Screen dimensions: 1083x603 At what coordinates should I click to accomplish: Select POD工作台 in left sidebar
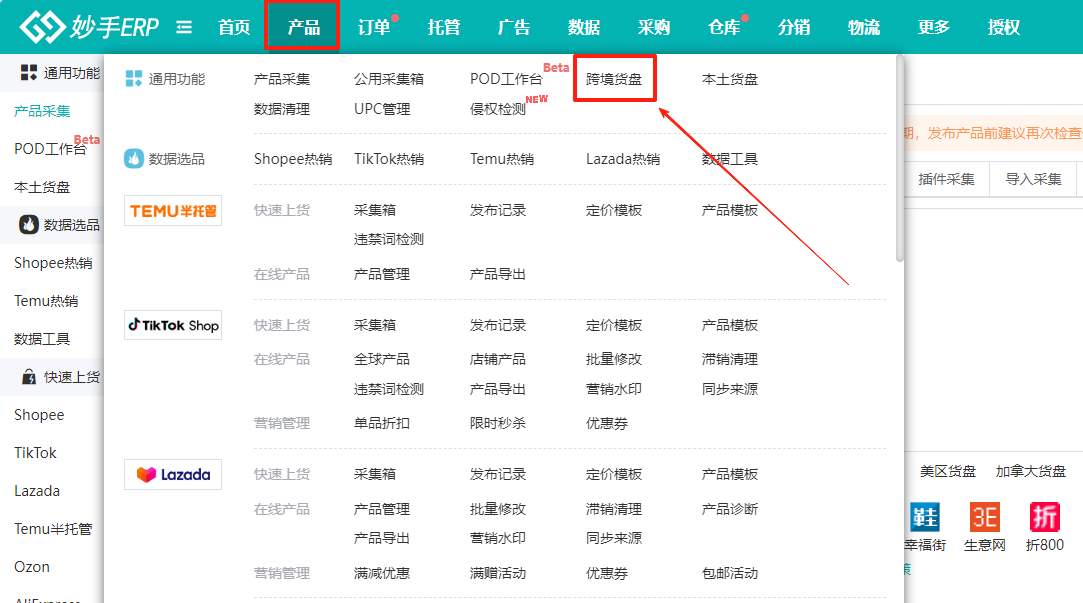click(50, 149)
